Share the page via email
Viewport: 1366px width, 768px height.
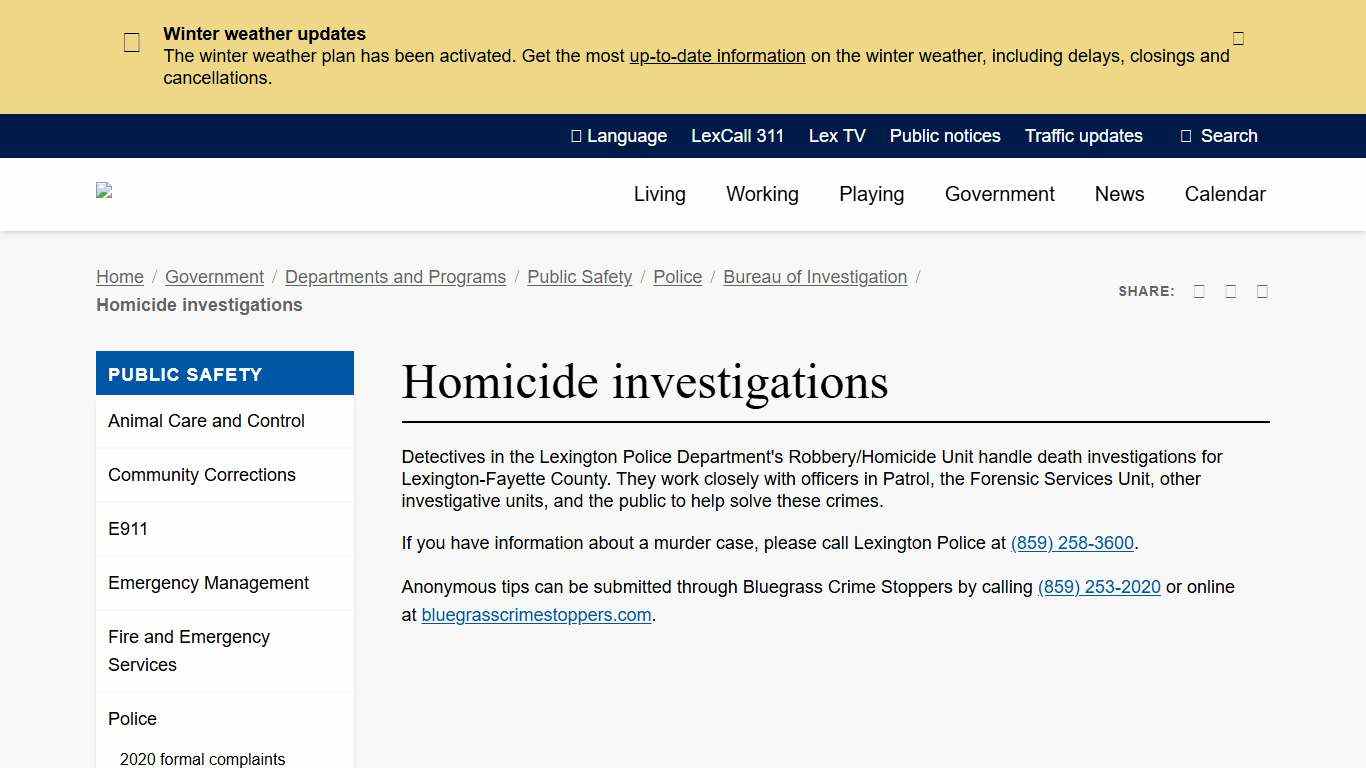pos(1262,291)
